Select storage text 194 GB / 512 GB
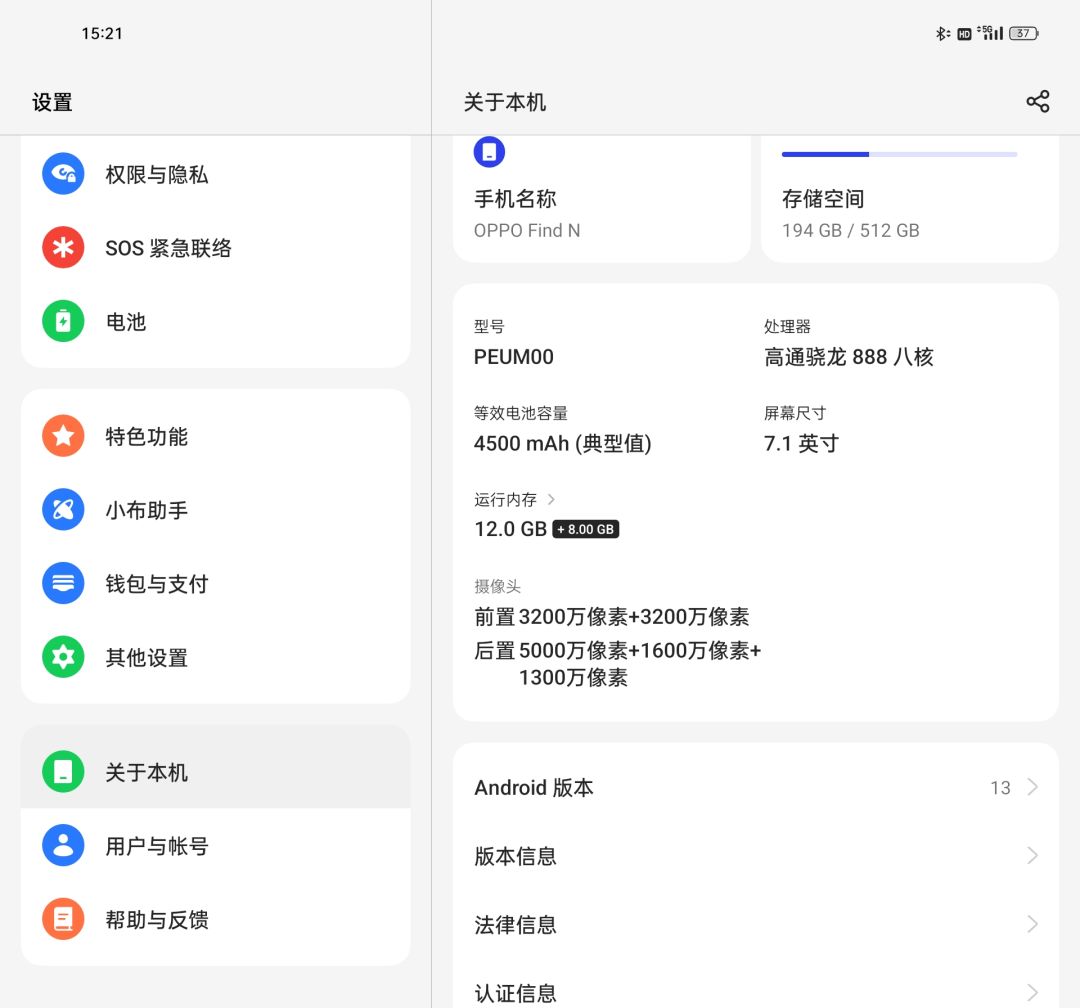Image resolution: width=1080 pixels, height=1008 pixels. click(x=851, y=230)
